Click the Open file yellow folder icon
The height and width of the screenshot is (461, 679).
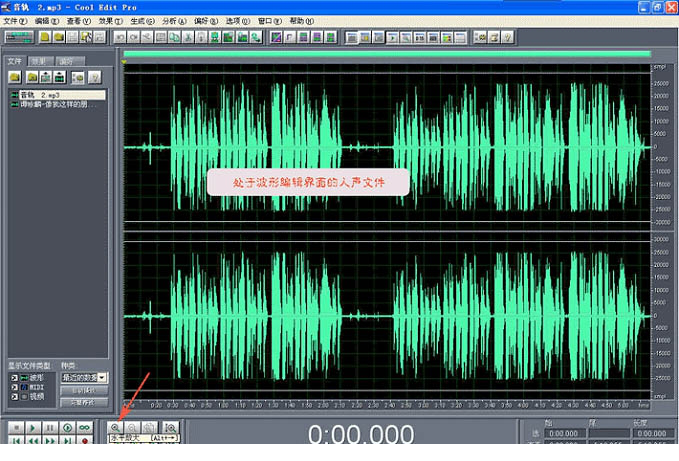(x=59, y=38)
